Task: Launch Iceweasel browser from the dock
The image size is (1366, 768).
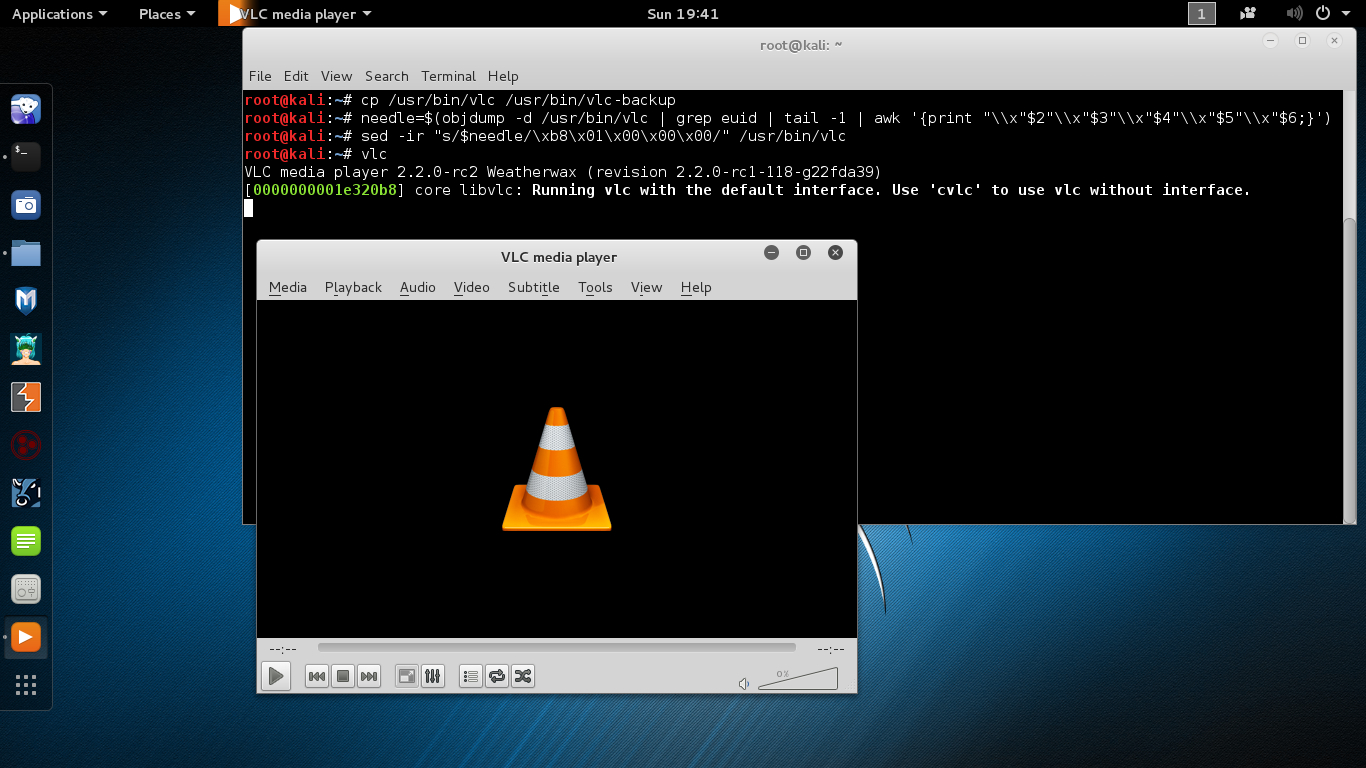Action: 26,108
